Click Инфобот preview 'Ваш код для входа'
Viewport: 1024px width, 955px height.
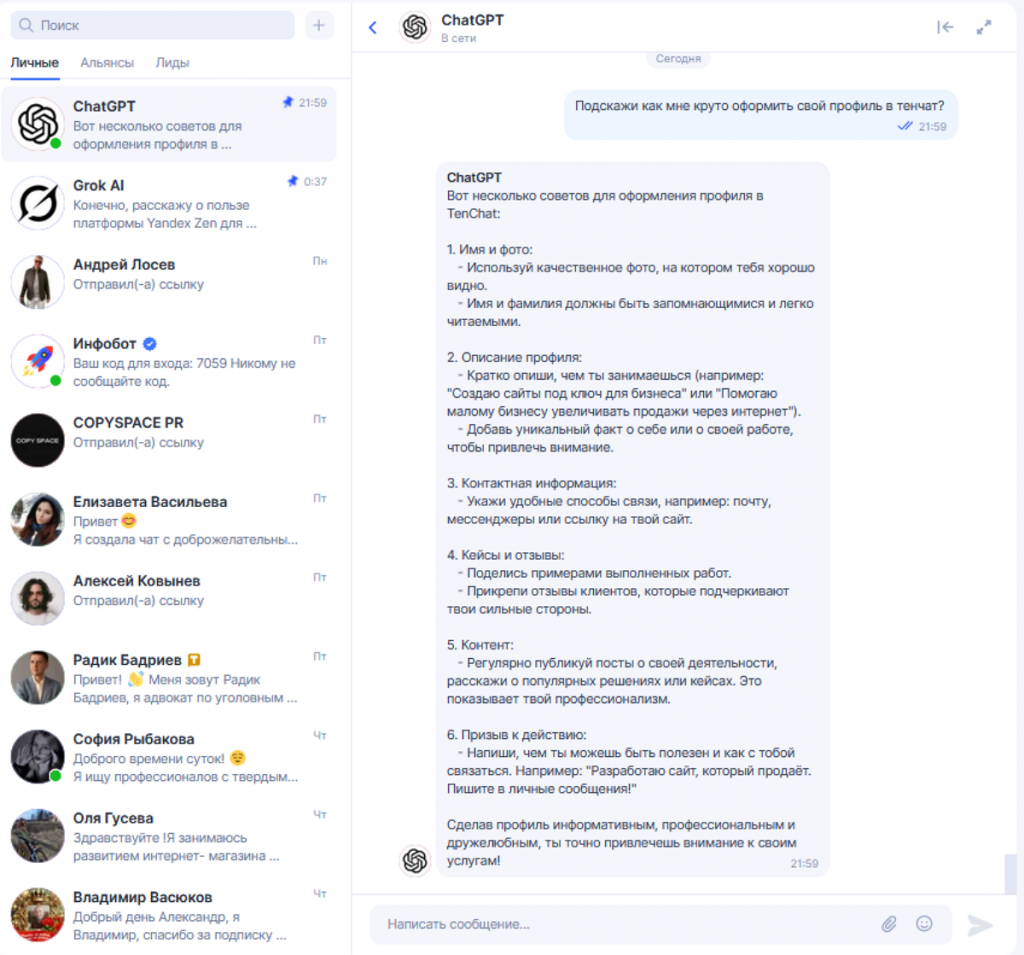tap(184, 372)
